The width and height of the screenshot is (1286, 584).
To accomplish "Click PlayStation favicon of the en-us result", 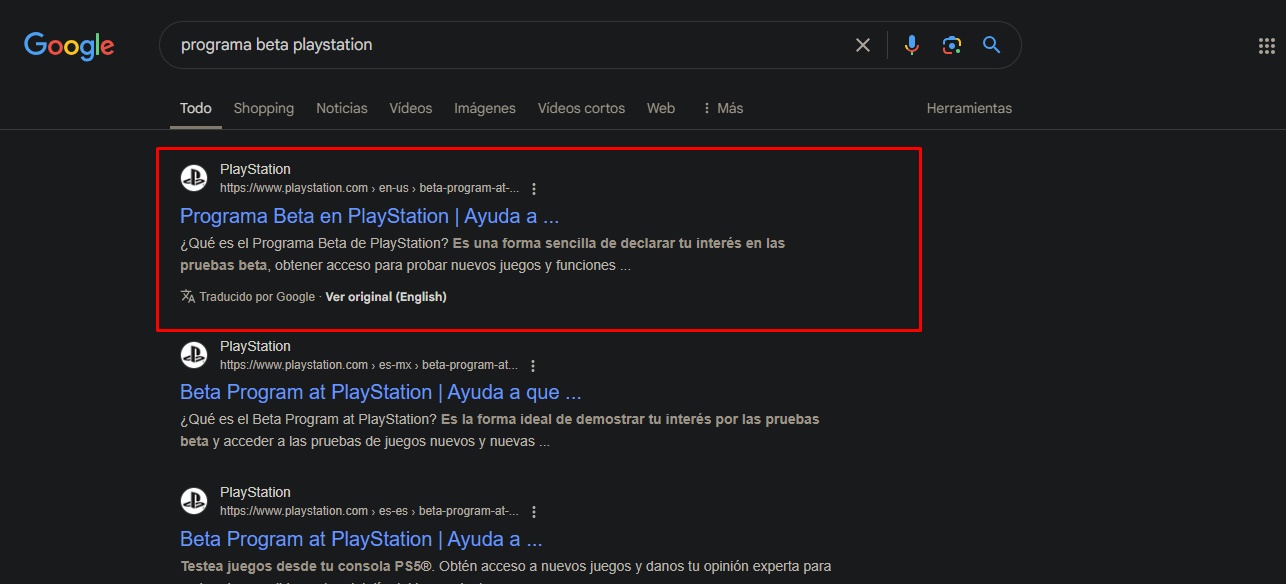I will pyautogui.click(x=193, y=178).
